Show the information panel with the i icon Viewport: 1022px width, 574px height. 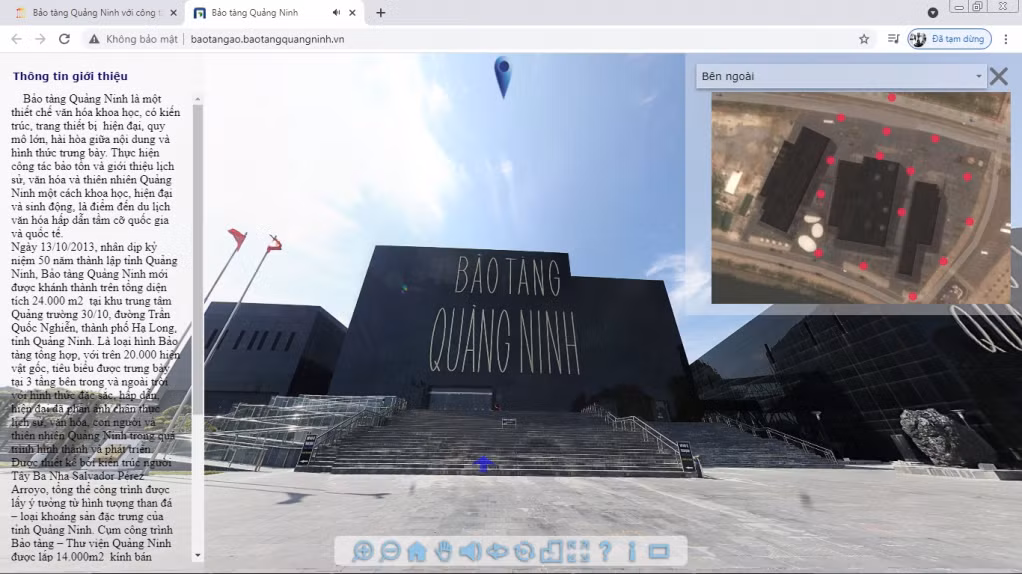click(632, 552)
